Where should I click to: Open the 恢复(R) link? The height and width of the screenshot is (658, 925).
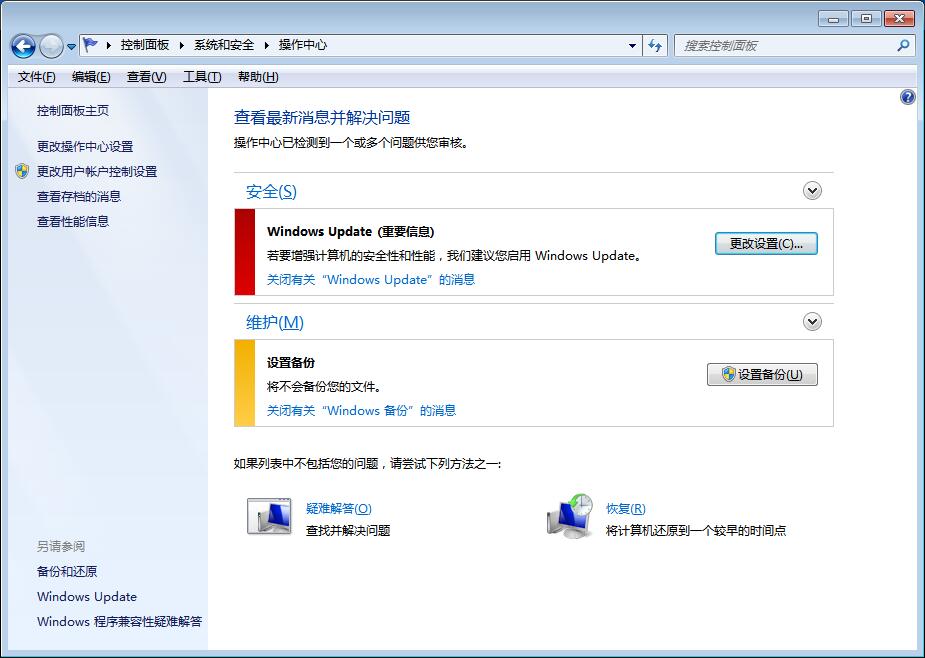[x=626, y=509]
